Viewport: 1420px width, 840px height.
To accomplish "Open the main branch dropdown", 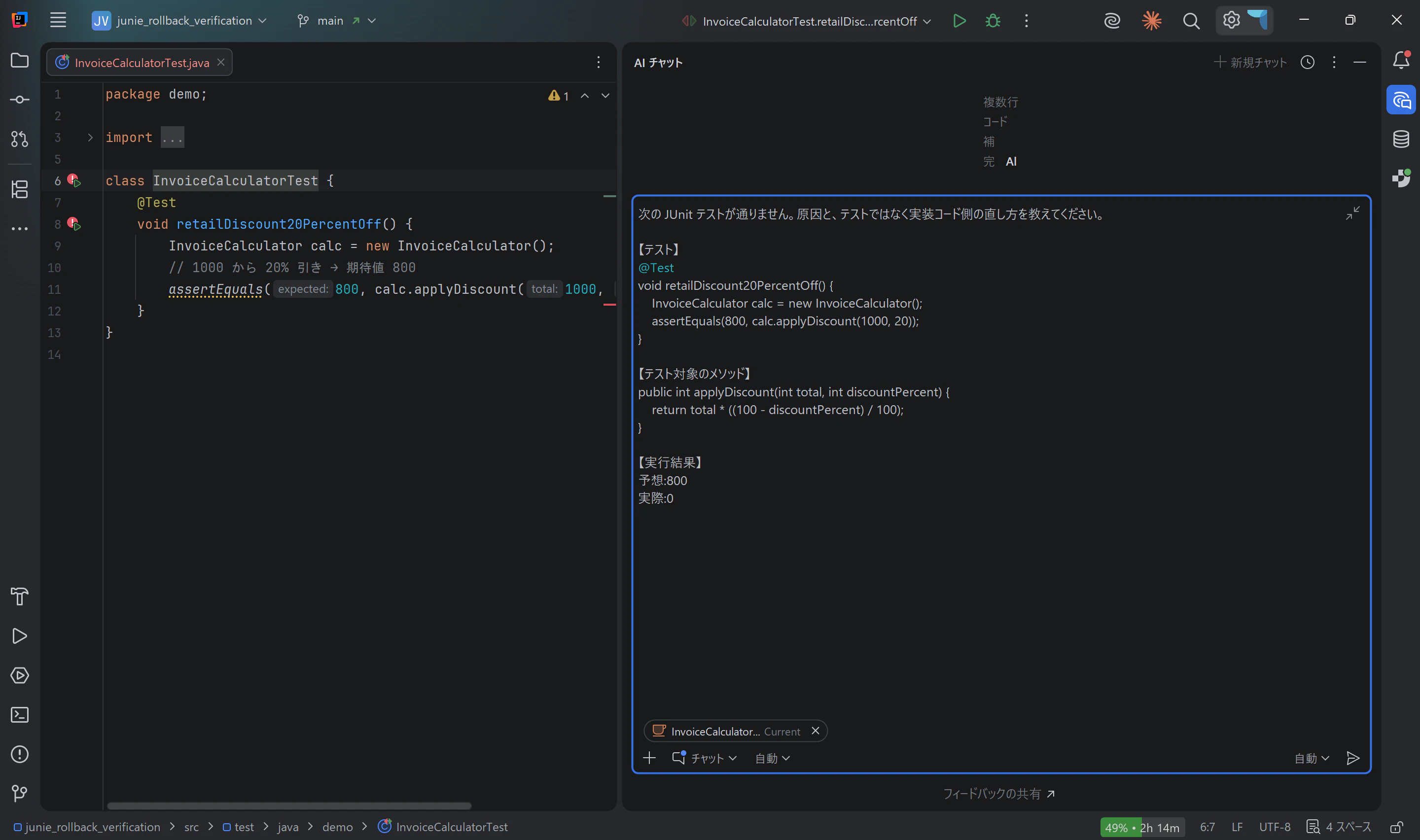I will (337, 21).
